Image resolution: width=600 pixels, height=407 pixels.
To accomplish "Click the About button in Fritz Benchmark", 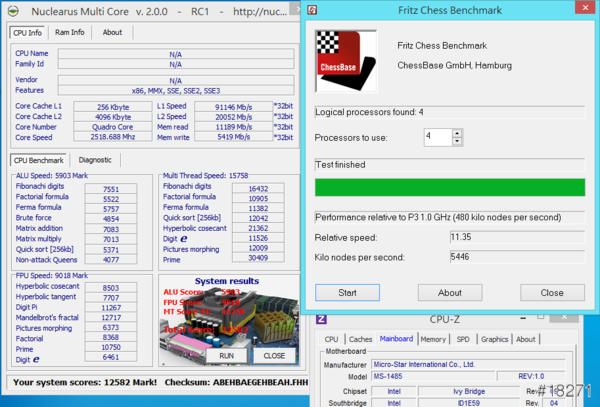I will pyautogui.click(x=449, y=293).
